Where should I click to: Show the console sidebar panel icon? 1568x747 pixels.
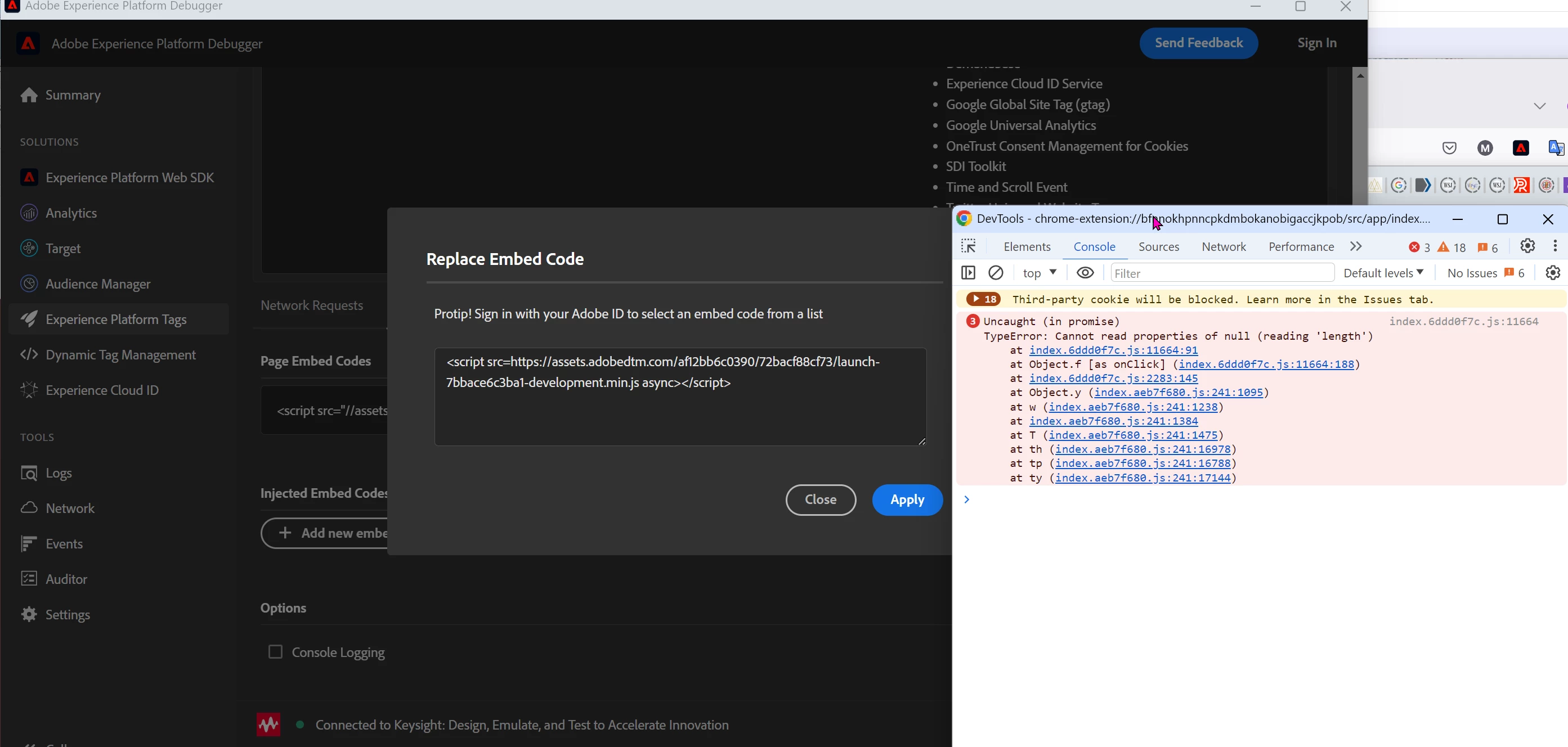pyautogui.click(x=969, y=273)
